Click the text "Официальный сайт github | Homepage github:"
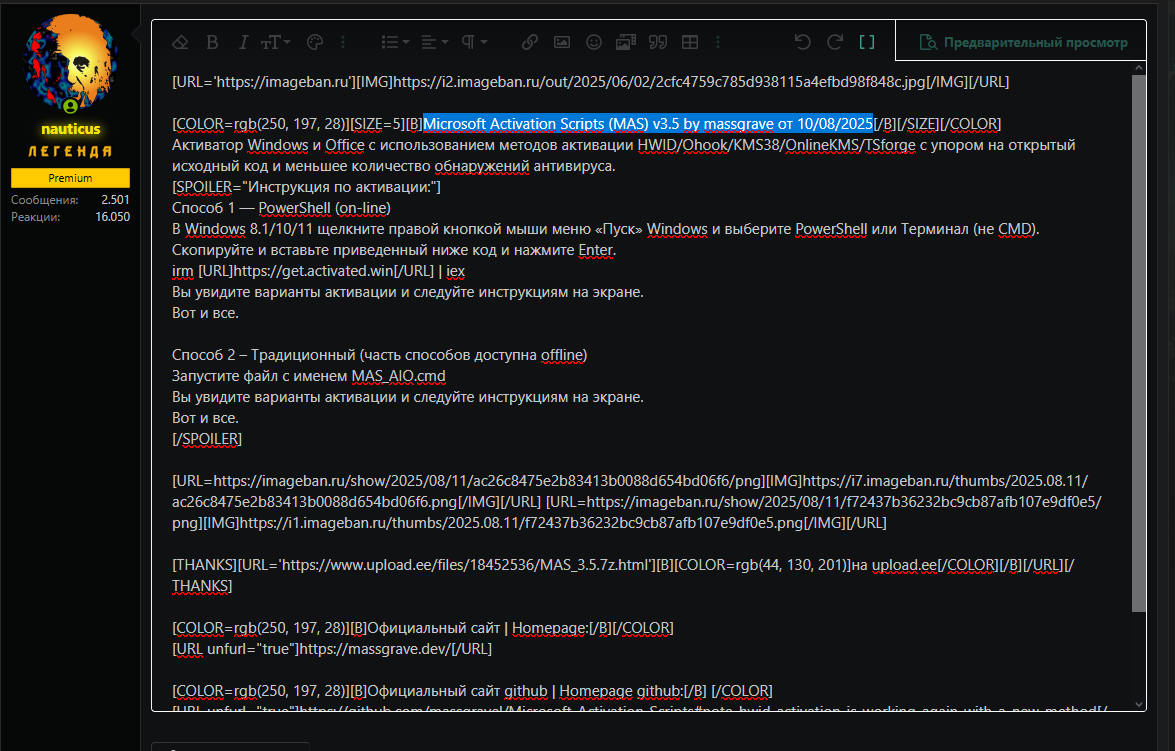1175x751 pixels. (x=525, y=690)
